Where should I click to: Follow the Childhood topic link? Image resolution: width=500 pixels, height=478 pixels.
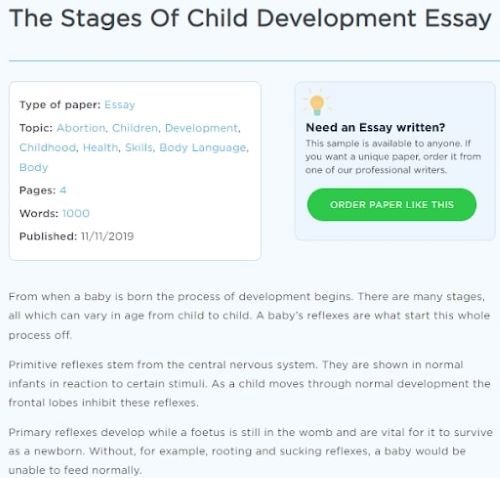[48, 147]
